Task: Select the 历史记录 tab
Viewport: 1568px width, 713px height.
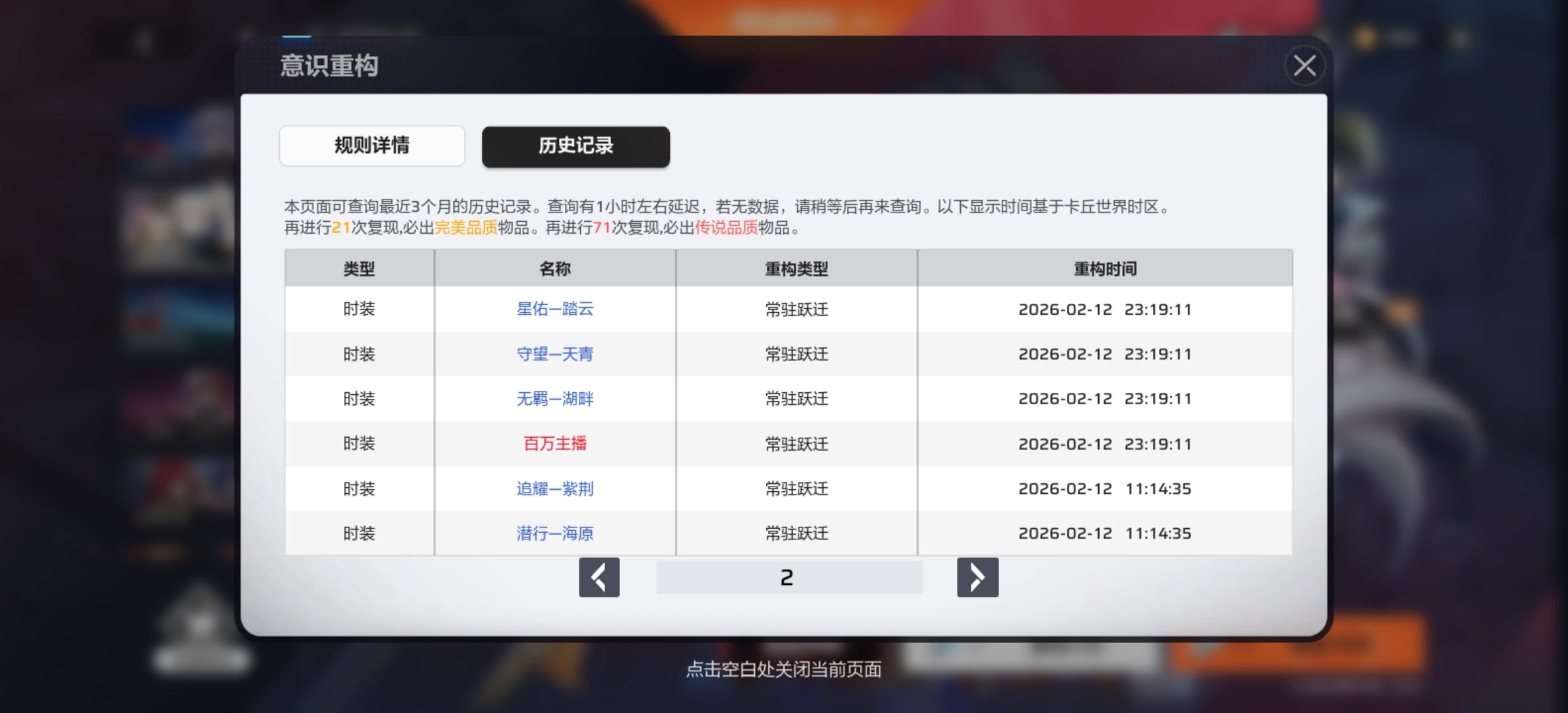Action: 575,146
